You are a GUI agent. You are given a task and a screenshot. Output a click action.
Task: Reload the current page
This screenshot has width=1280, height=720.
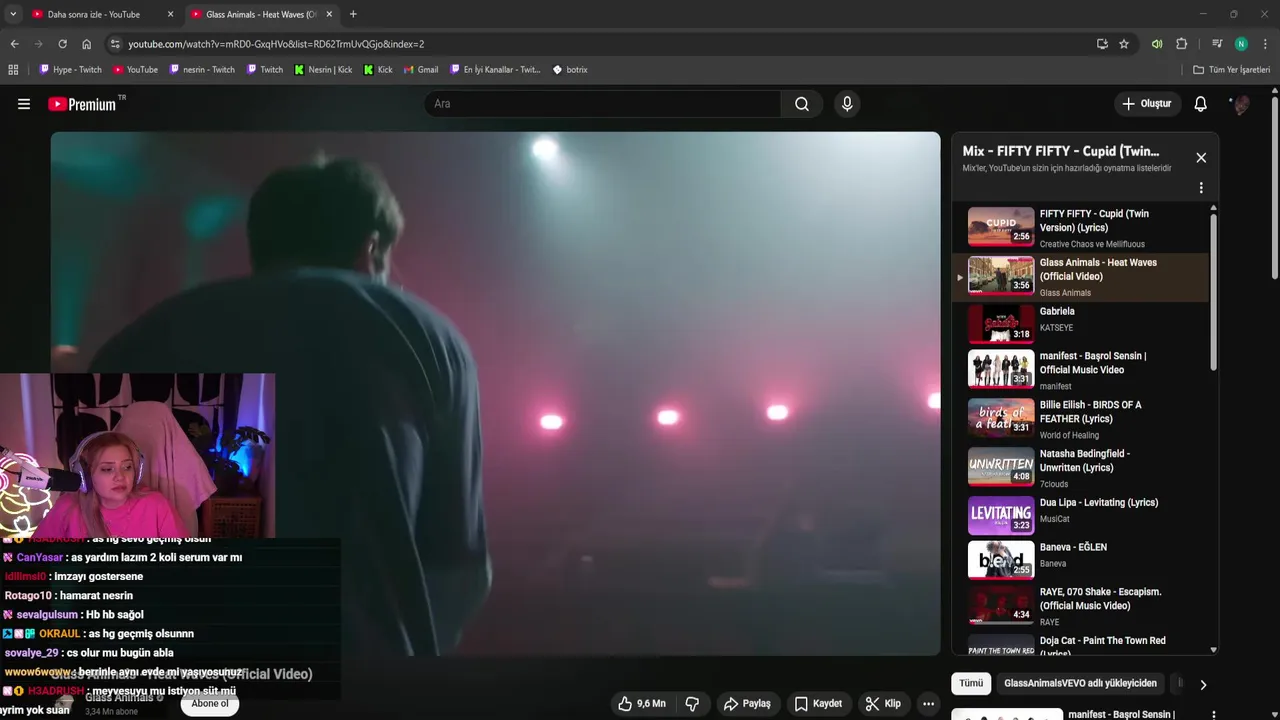pos(62,44)
